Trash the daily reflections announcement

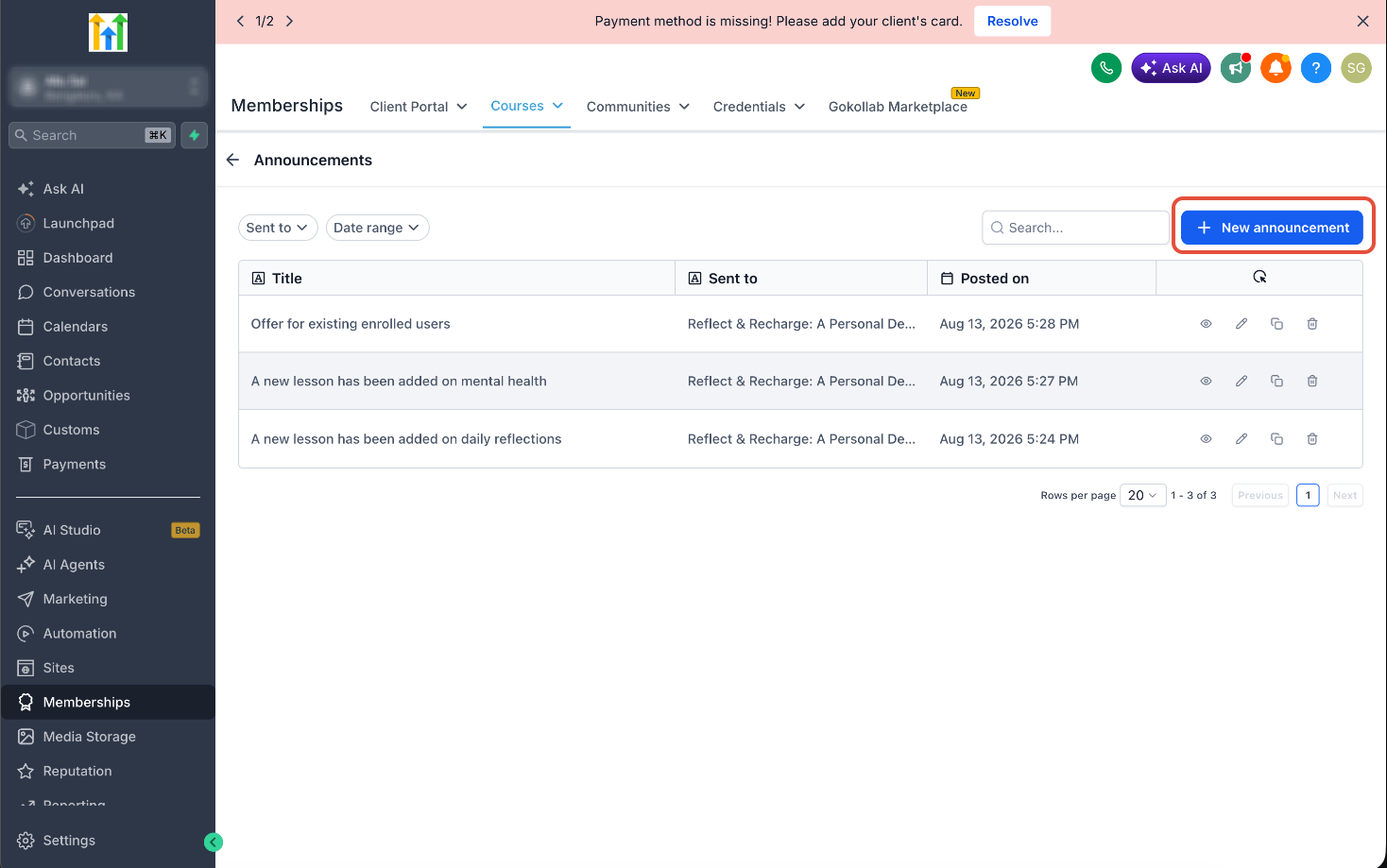pyautogui.click(x=1312, y=439)
